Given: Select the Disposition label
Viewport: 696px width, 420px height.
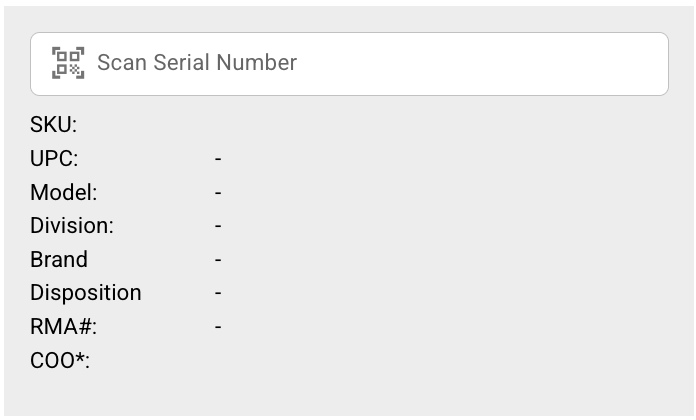Looking at the screenshot, I should (x=85, y=293).
